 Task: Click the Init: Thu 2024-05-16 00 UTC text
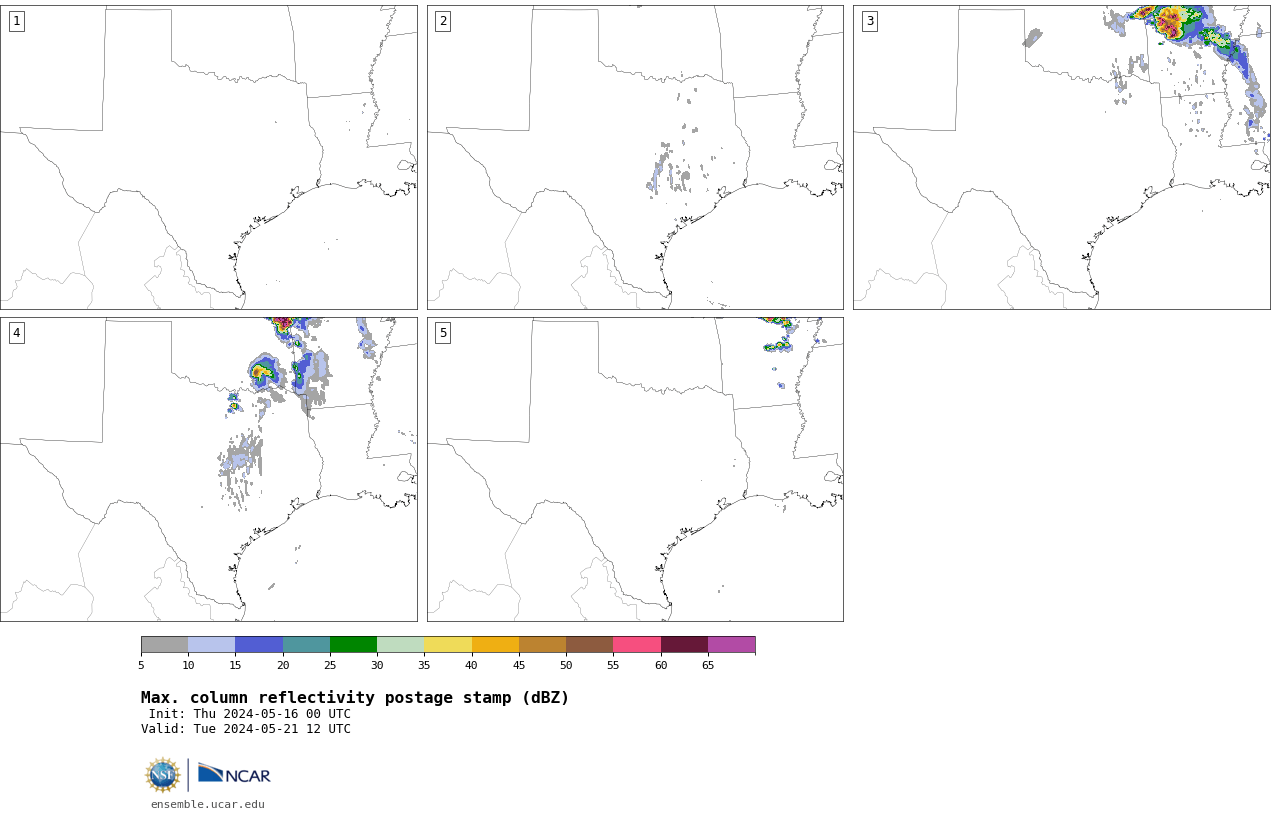[x=250, y=714]
